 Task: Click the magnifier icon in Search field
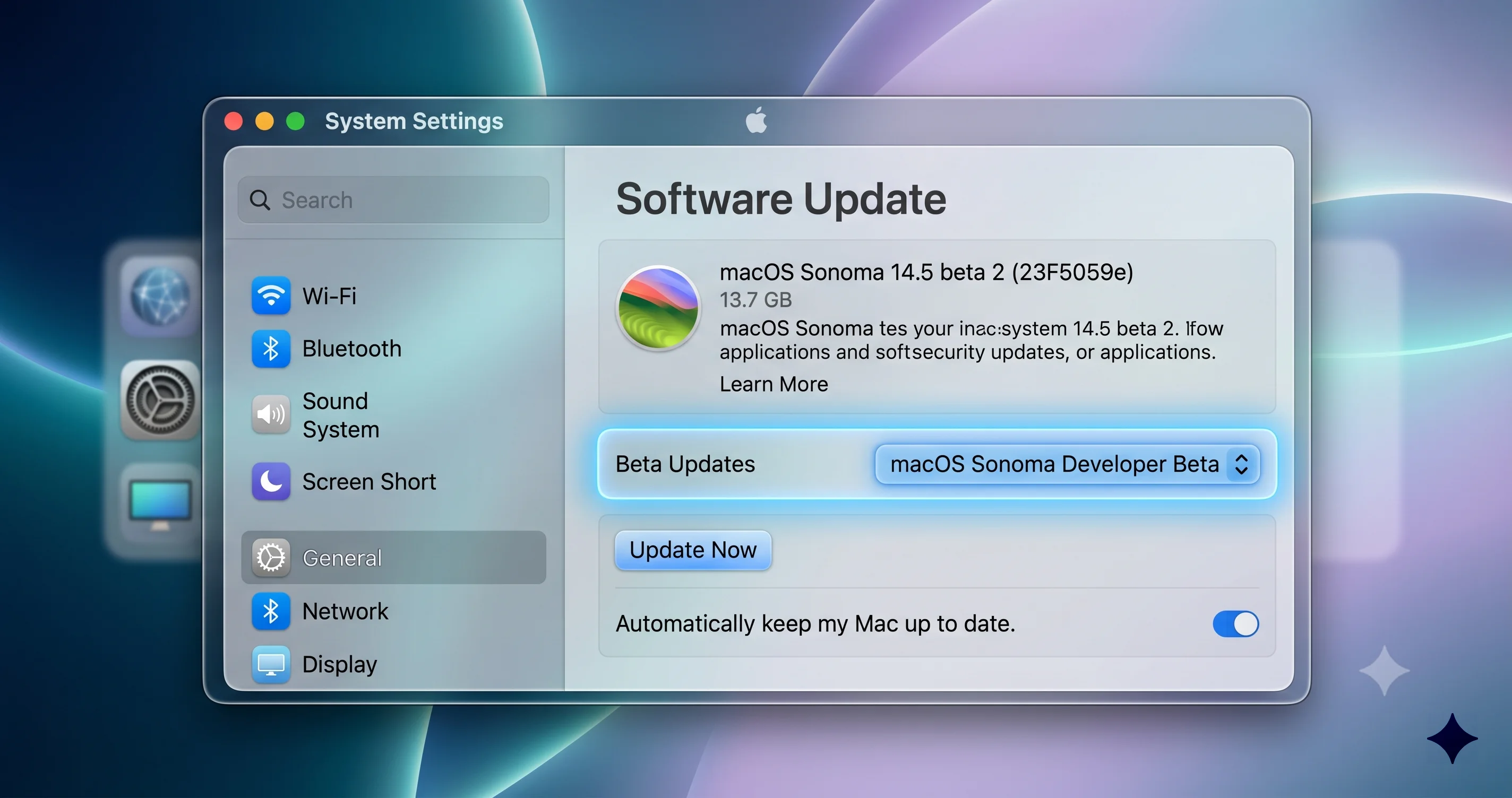point(260,200)
